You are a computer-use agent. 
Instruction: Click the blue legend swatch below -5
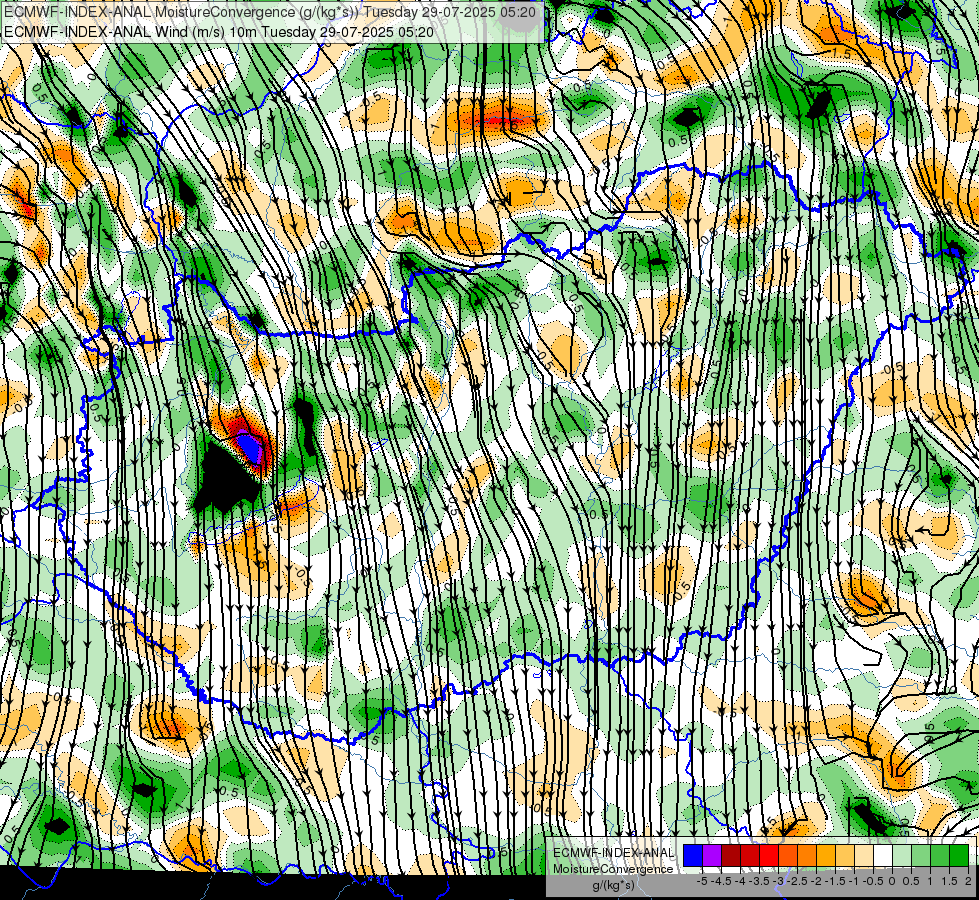(693, 855)
